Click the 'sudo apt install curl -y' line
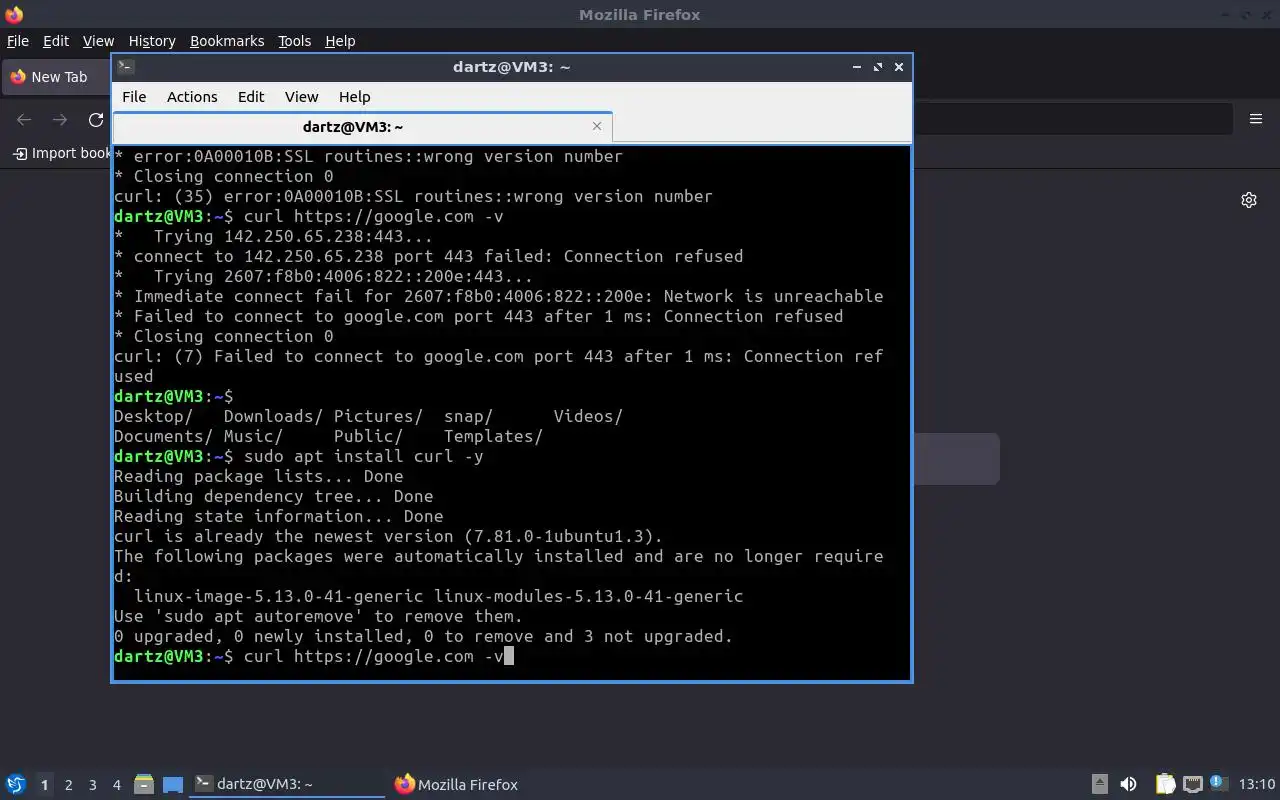Viewport: 1280px width, 800px height. 363,456
